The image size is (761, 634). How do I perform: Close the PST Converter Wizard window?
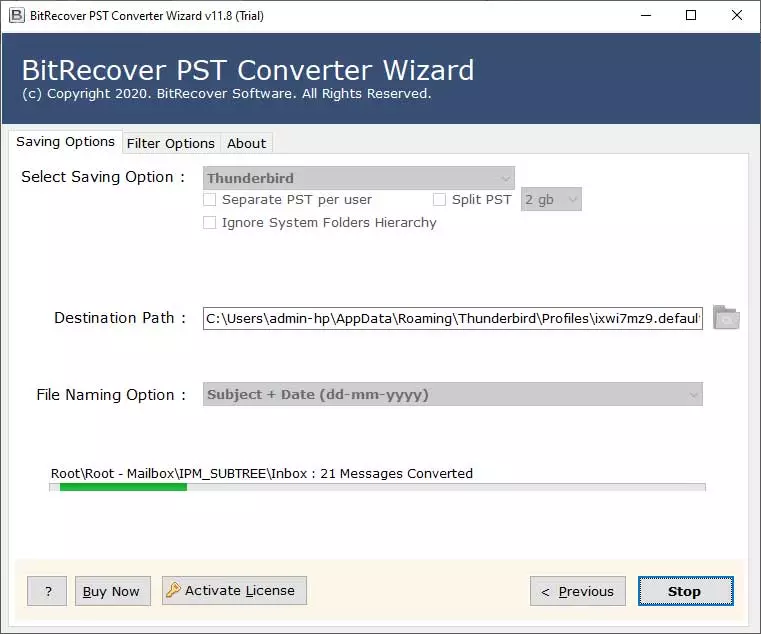click(737, 16)
